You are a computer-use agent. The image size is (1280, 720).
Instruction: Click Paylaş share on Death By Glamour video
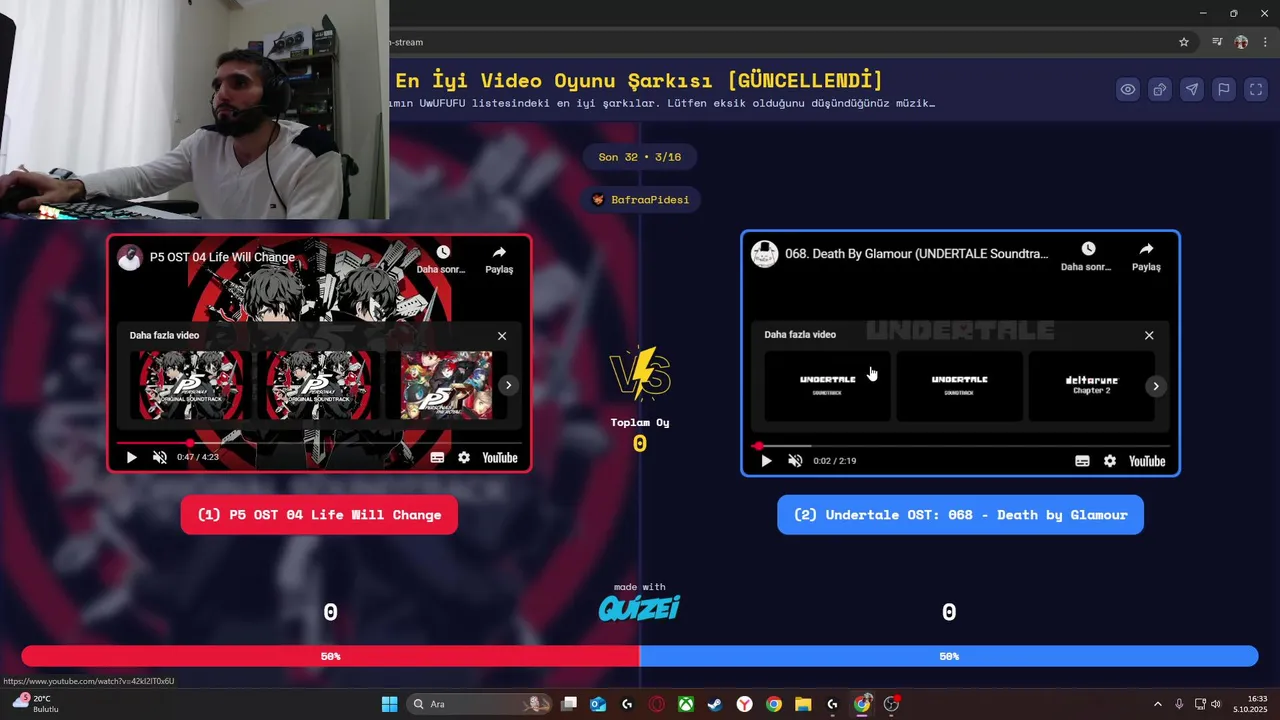point(1146,256)
